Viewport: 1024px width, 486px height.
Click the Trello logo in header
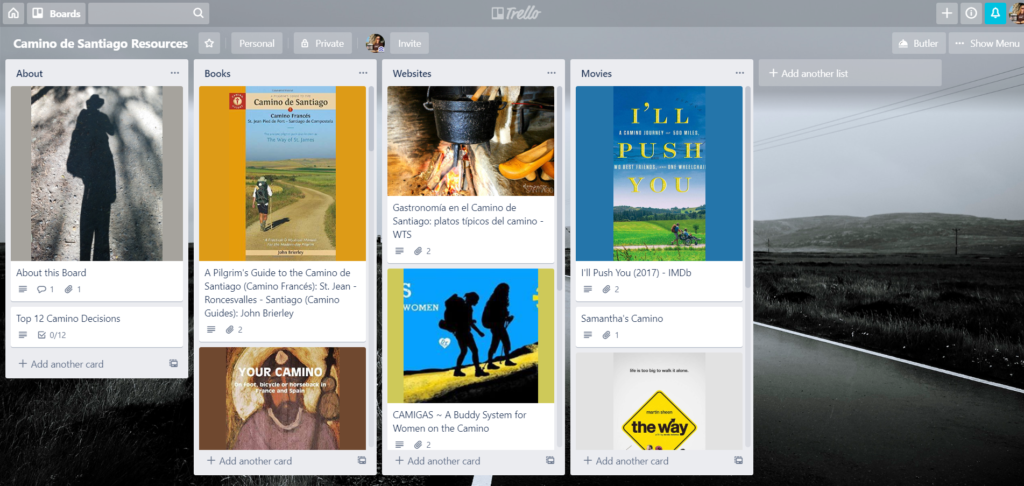(x=516, y=13)
